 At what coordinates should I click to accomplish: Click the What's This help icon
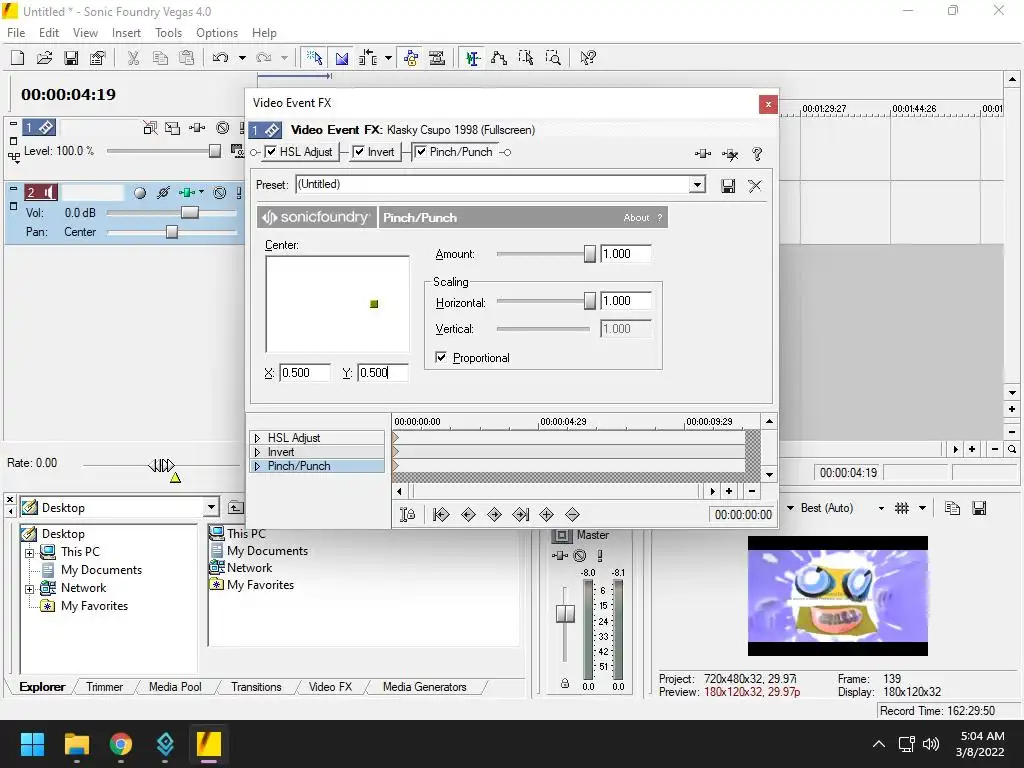(588, 58)
